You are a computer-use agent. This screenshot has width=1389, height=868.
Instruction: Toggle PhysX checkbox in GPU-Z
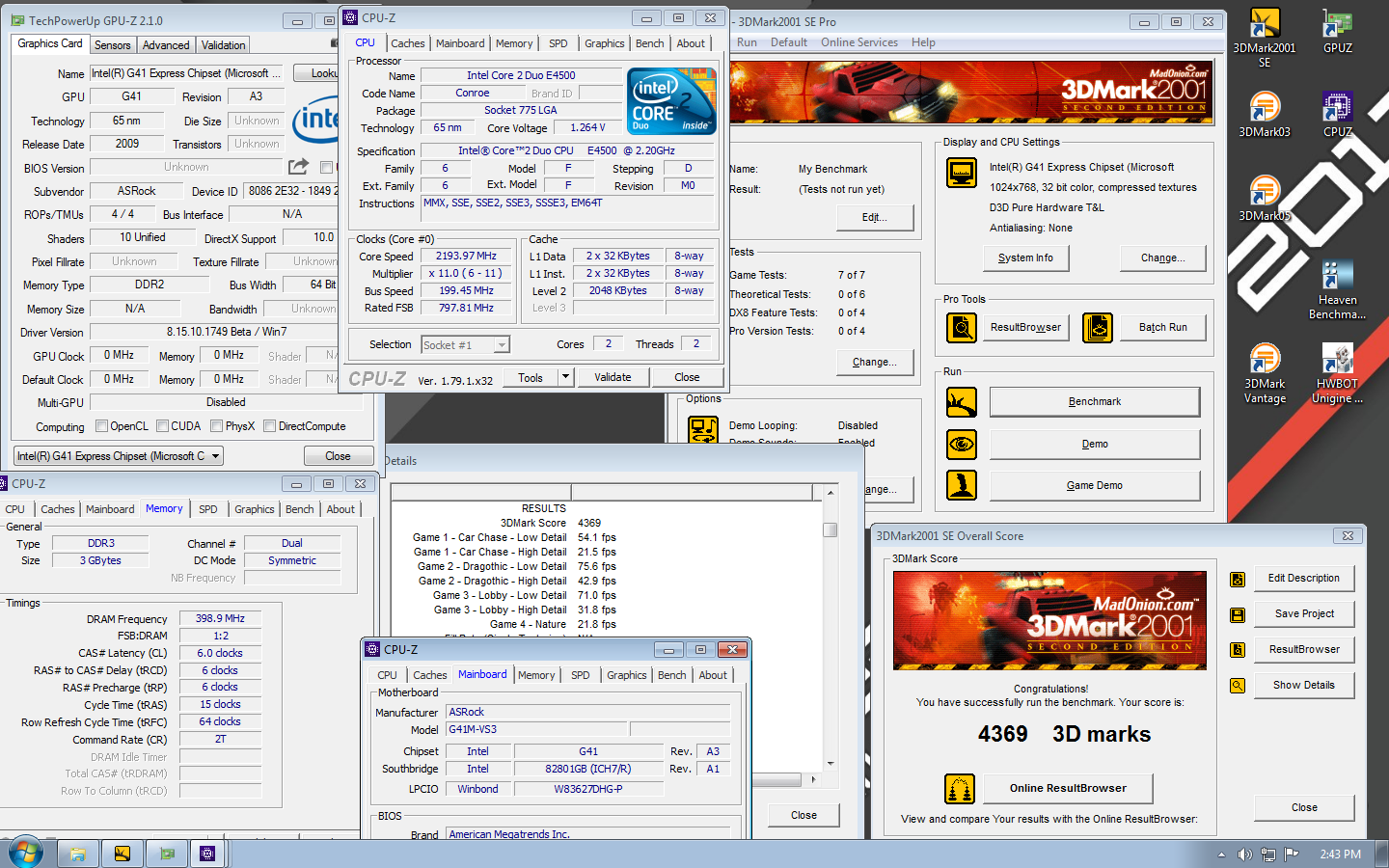pos(217,426)
